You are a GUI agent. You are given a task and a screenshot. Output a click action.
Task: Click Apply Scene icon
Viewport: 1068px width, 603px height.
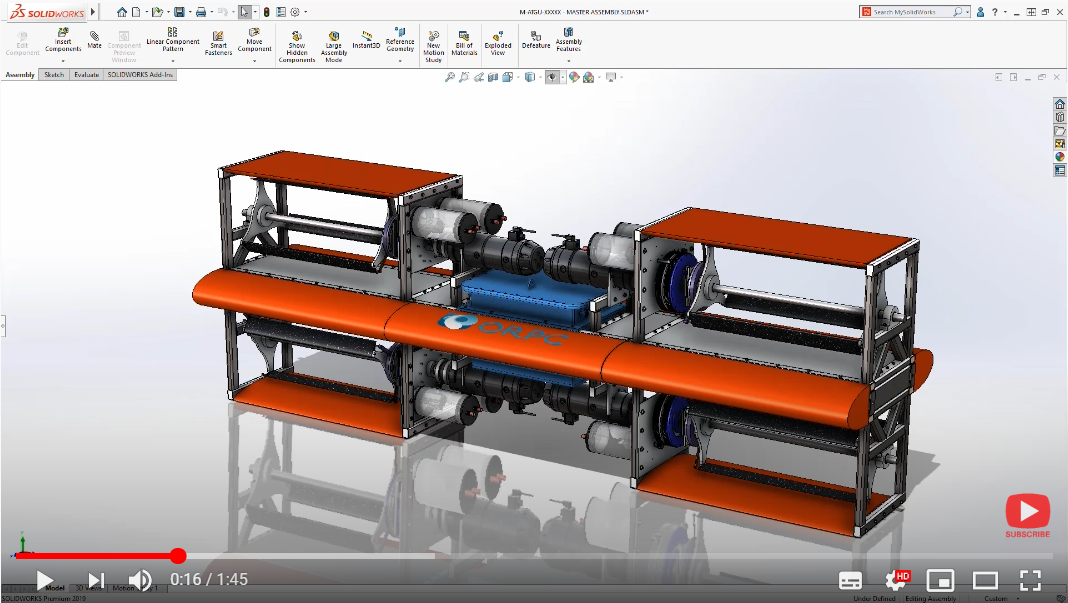588,77
